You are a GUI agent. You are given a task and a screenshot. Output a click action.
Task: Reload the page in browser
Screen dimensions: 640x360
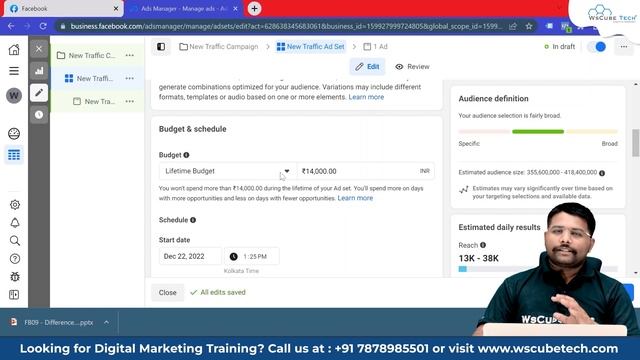43,26
